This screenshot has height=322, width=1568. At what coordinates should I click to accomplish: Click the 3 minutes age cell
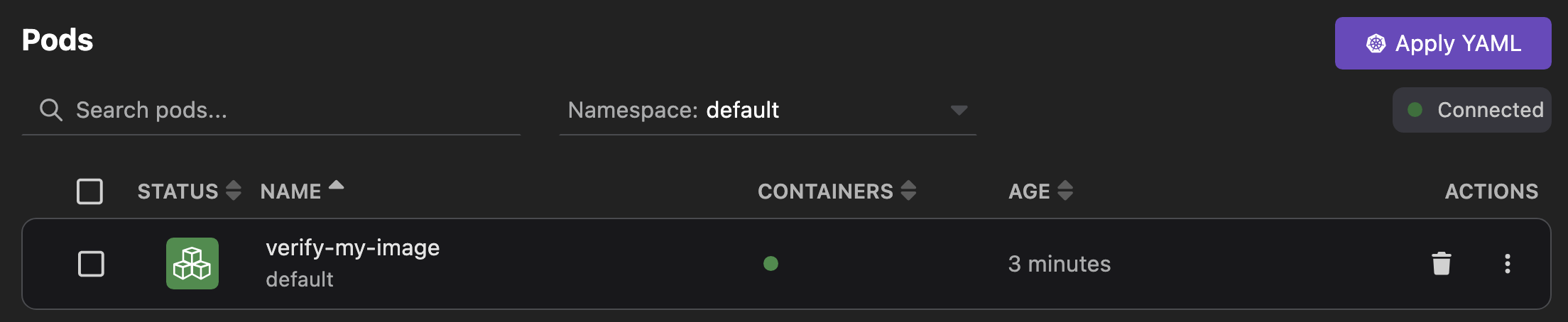[x=1059, y=264]
